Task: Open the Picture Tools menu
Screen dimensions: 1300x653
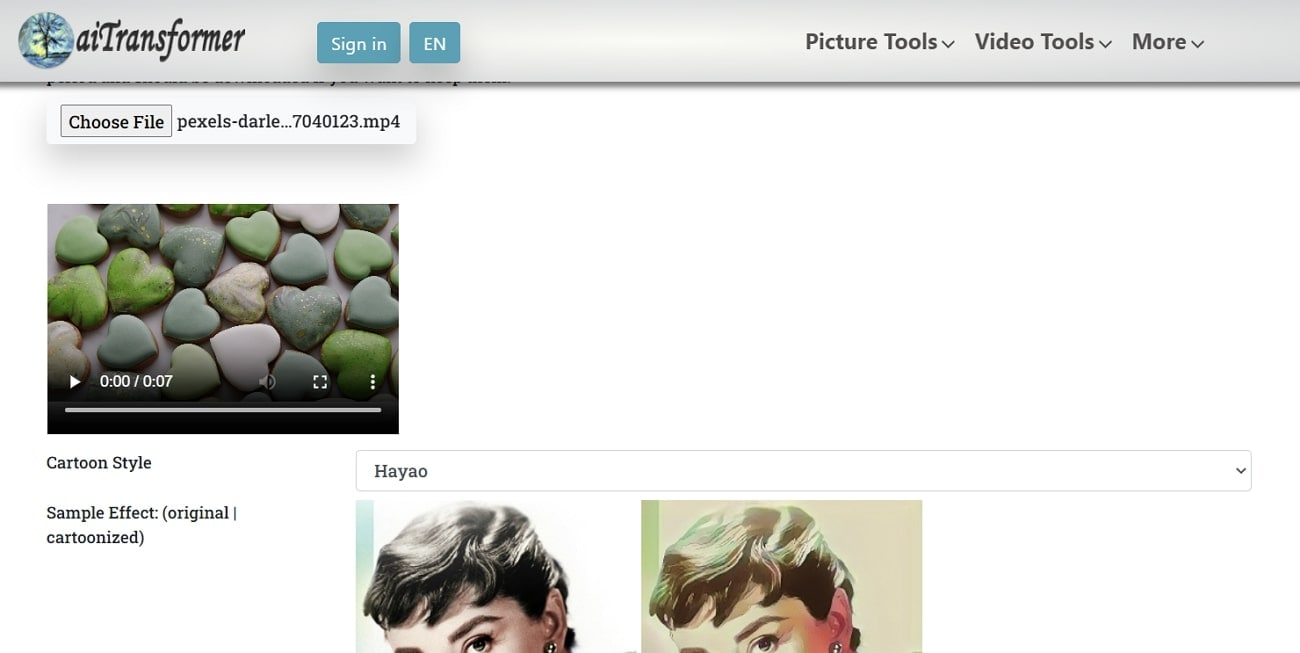Action: coord(879,42)
